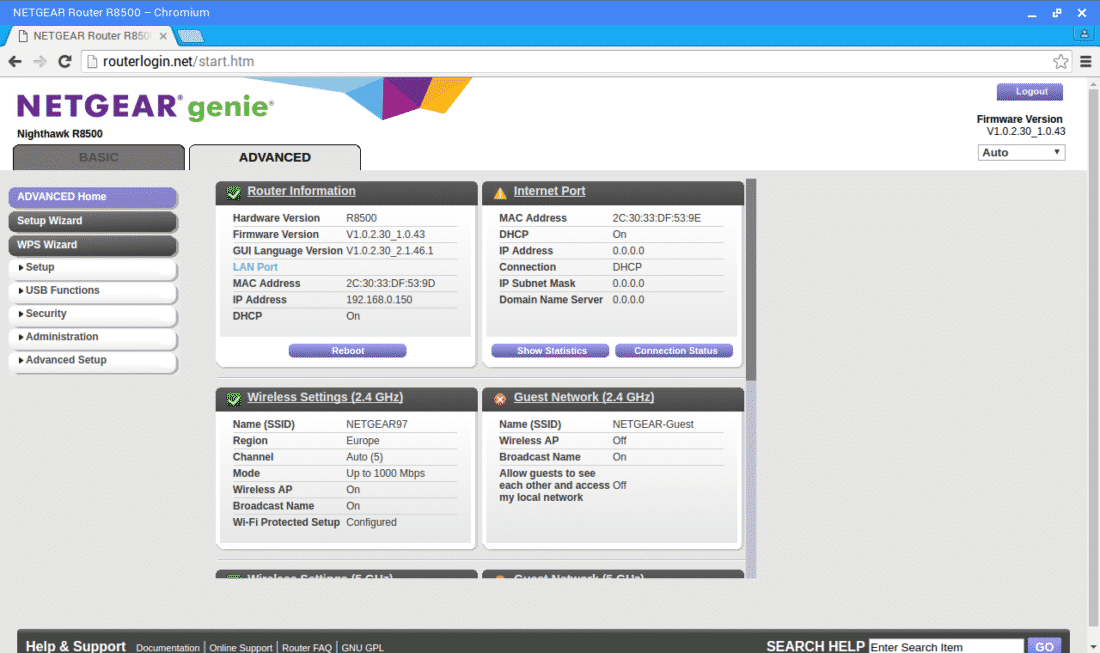The image size is (1100, 653).
Task: Open Wireless Settings (2.4 GHz) link
Action: pyautogui.click(x=325, y=397)
